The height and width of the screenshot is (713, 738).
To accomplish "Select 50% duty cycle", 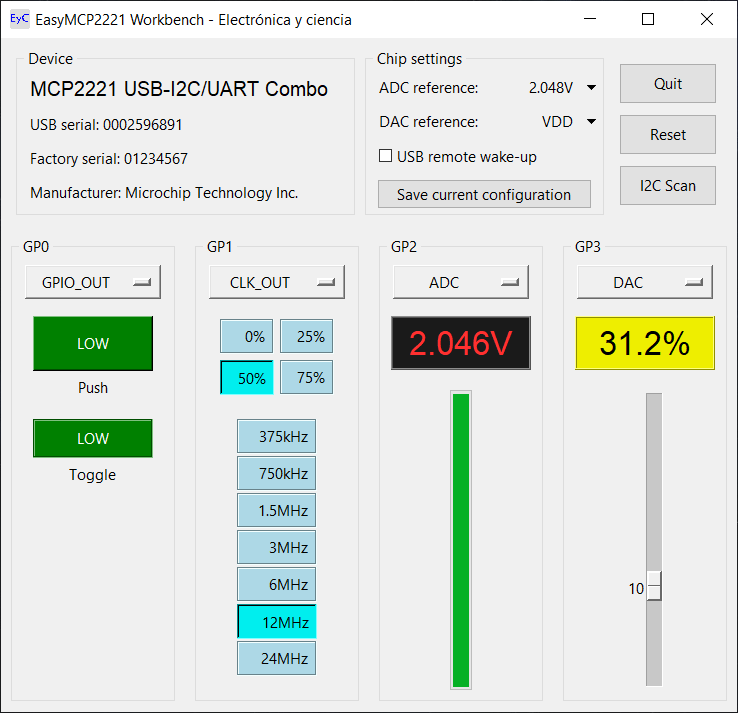I will pyautogui.click(x=246, y=377).
